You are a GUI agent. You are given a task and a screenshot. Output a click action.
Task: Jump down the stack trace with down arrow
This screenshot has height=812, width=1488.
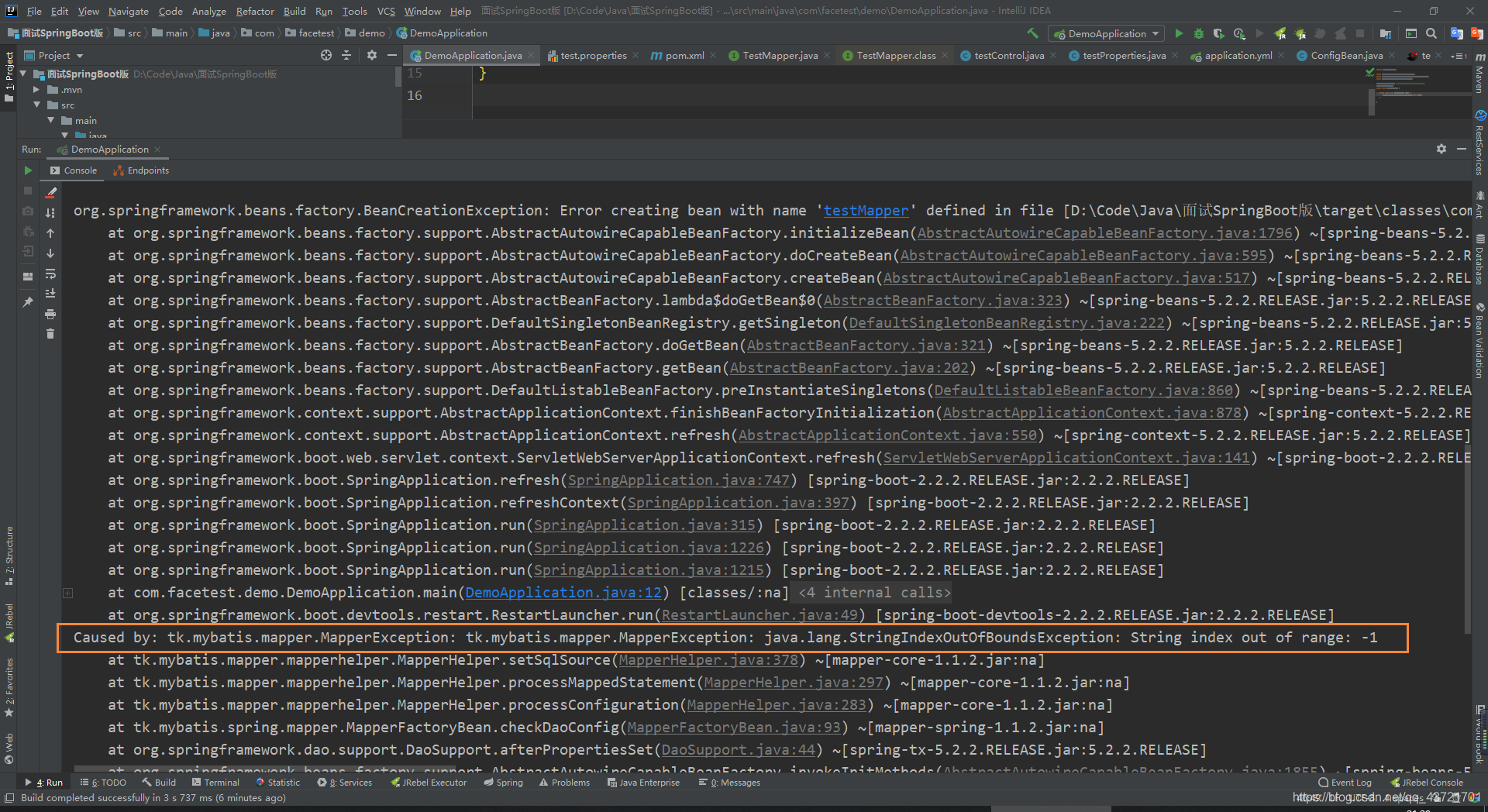(x=50, y=253)
